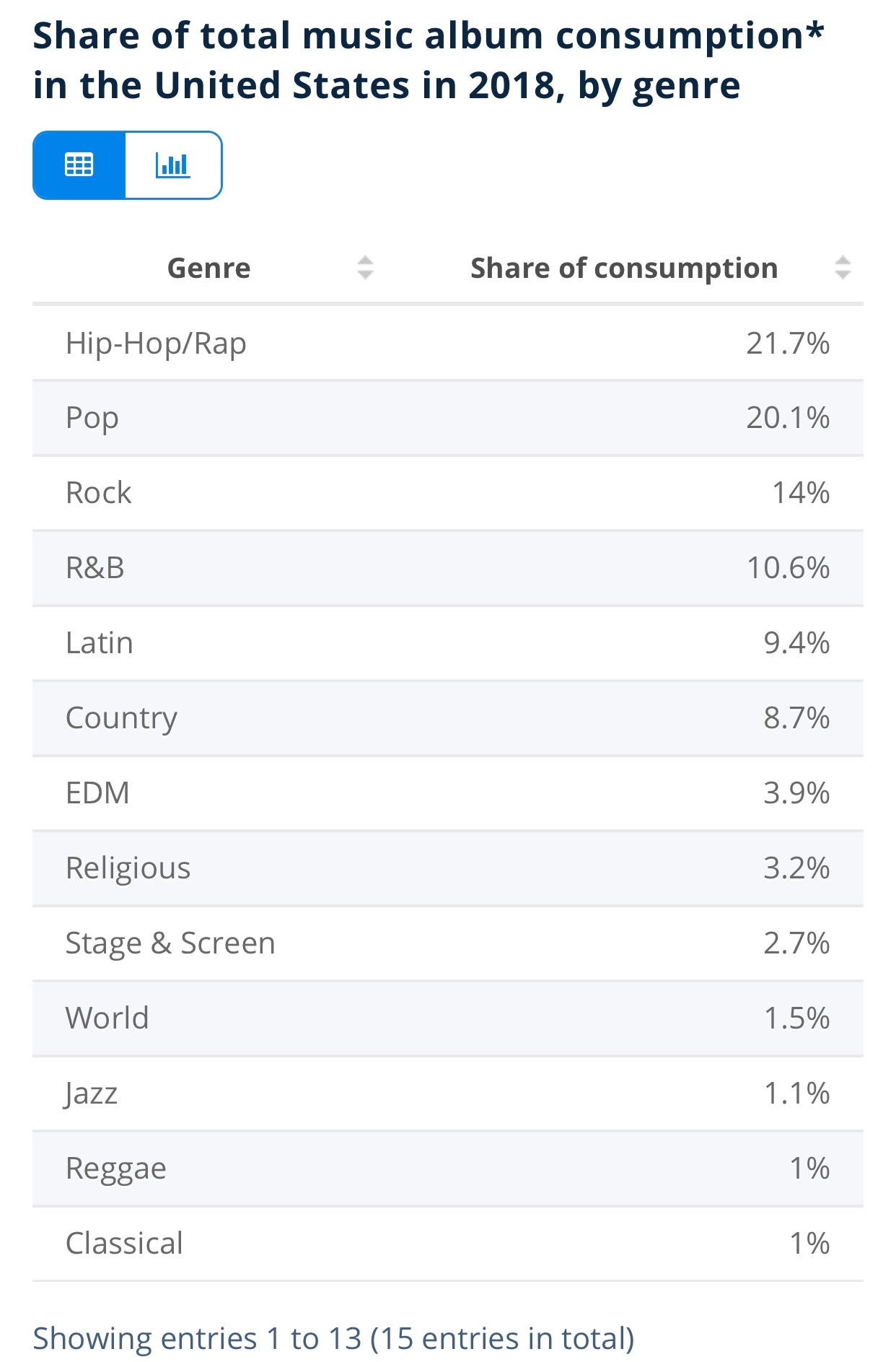896x1362 pixels.
Task: Click the 21.7% share value
Action: [x=787, y=343]
